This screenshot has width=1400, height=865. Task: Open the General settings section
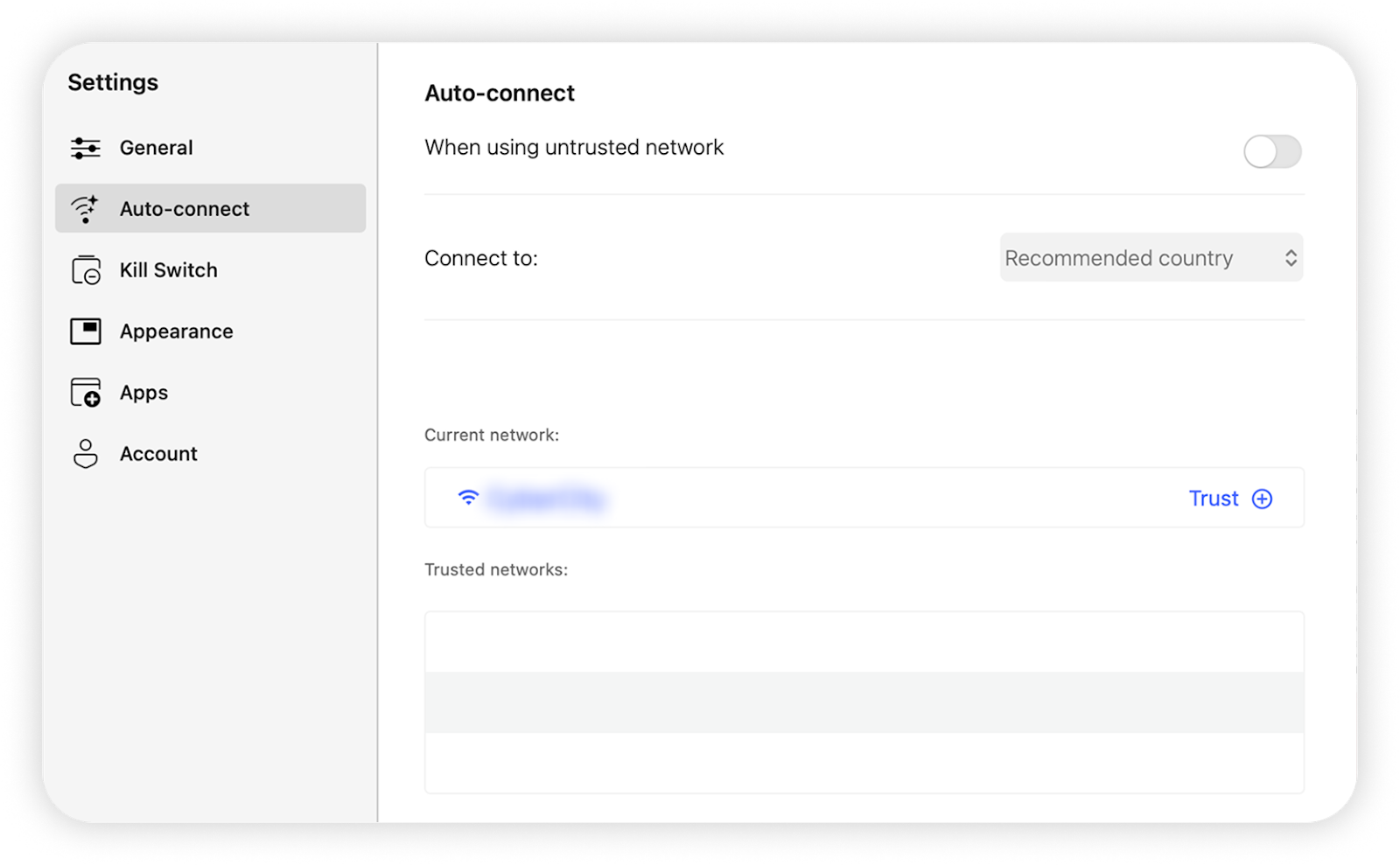(156, 148)
